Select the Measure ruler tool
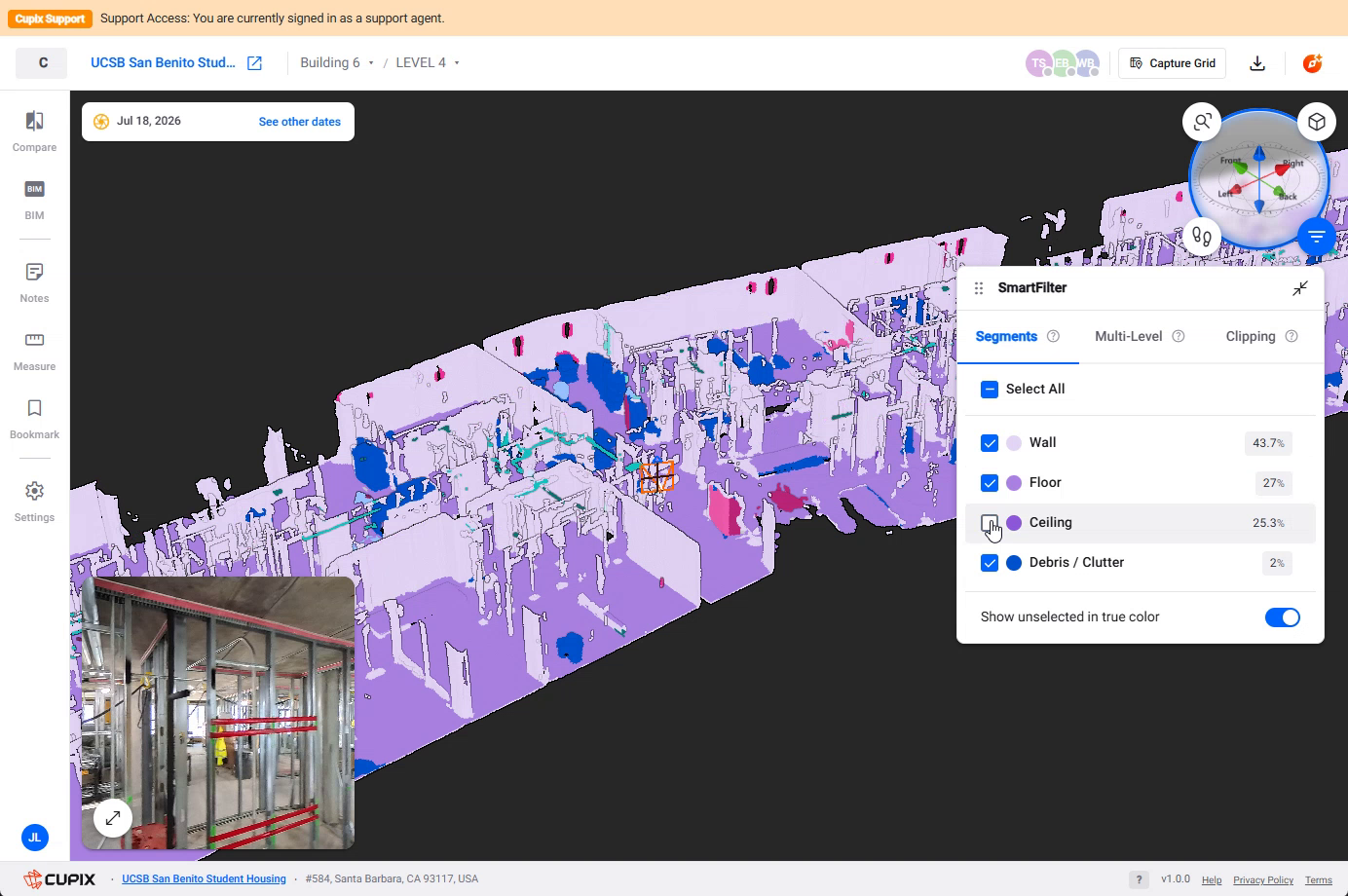Screen dimensions: 1348x896 coord(34,351)
